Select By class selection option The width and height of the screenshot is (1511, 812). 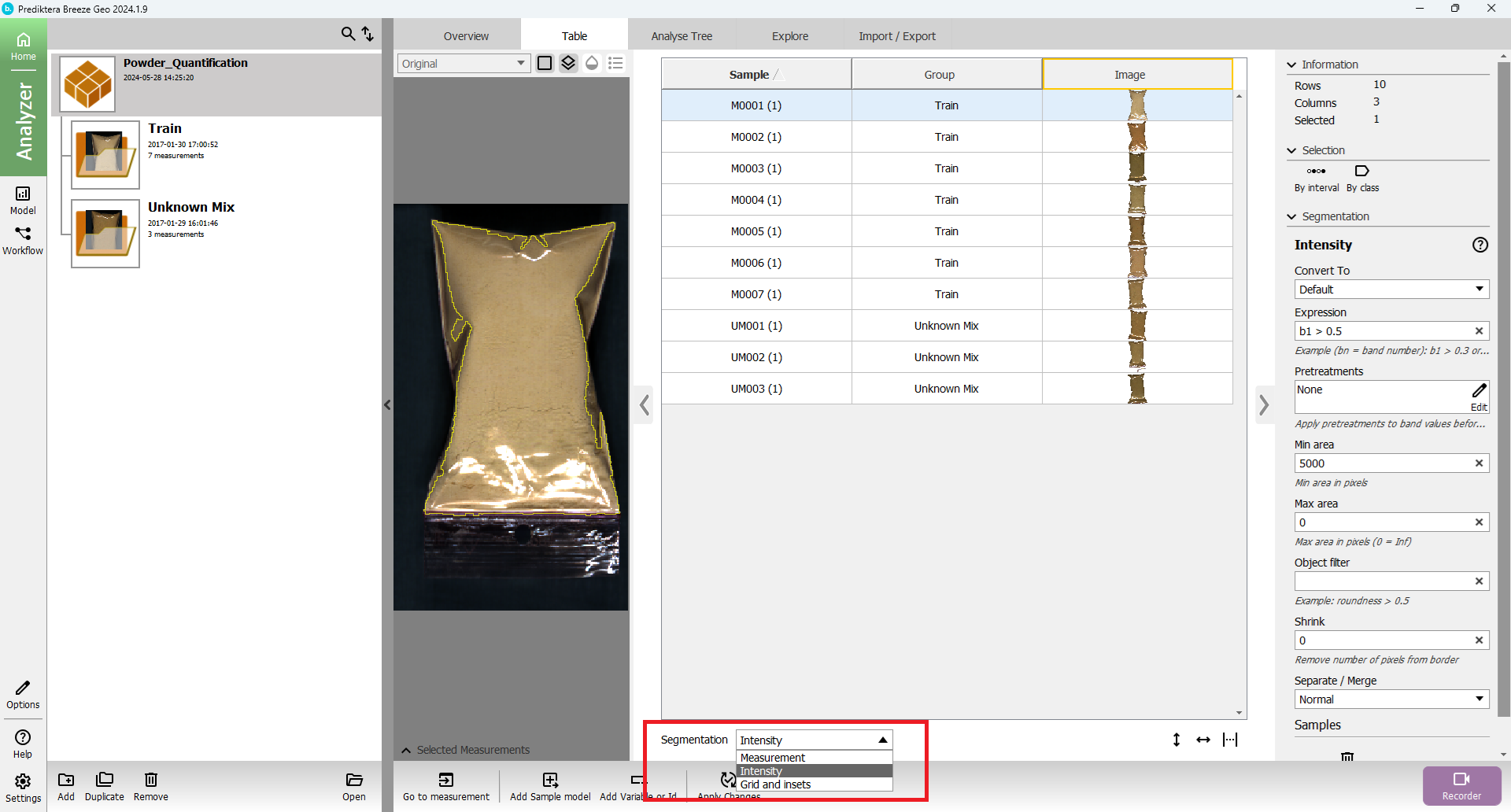(1362, 178)
